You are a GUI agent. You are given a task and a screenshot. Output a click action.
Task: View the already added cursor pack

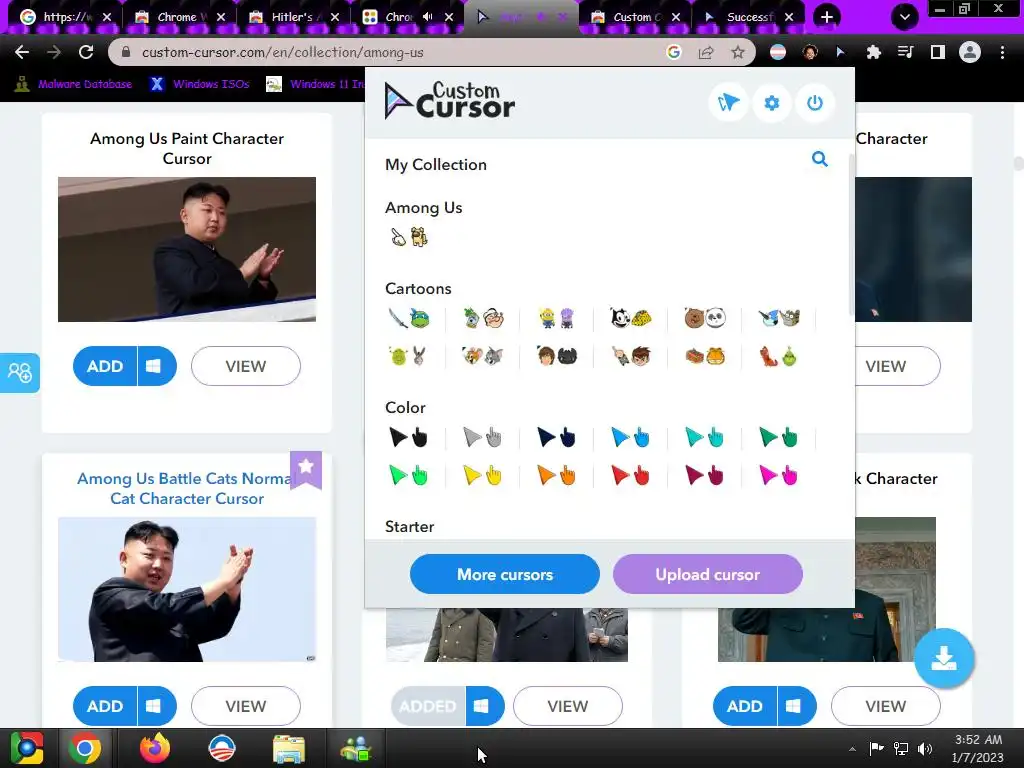pos(568,706)
